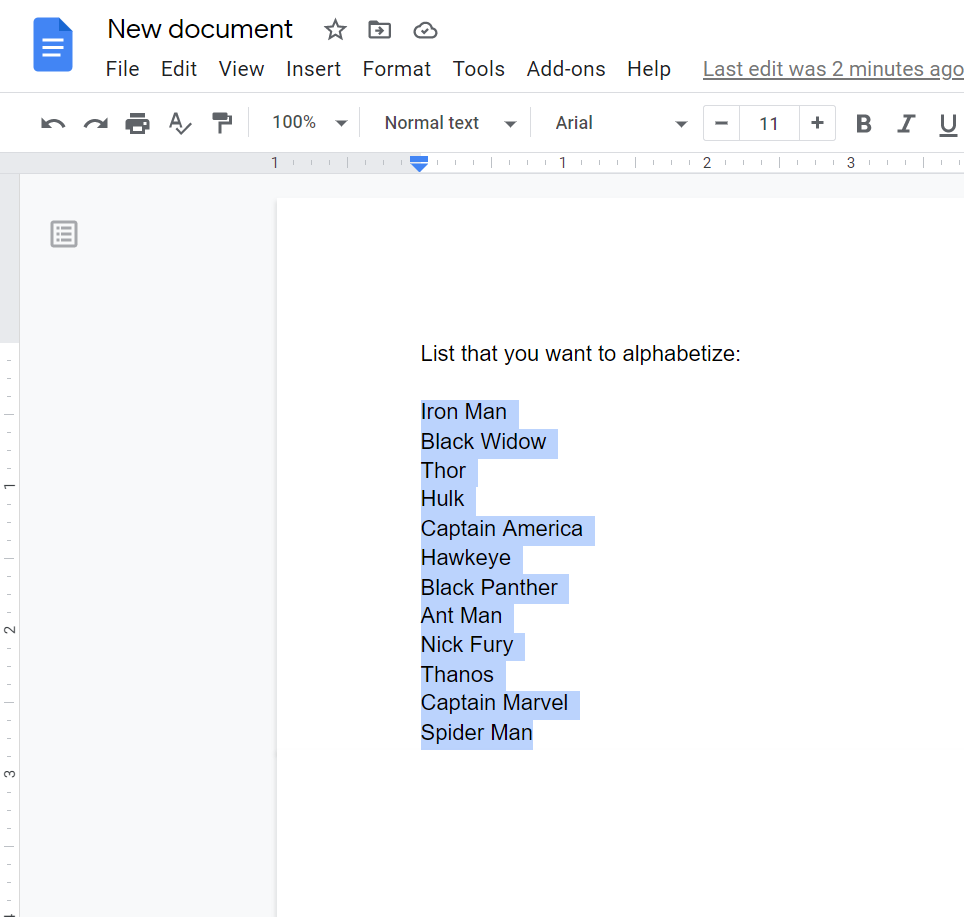Click the 'Captain Marvel' list line

(x=494, y=703)
